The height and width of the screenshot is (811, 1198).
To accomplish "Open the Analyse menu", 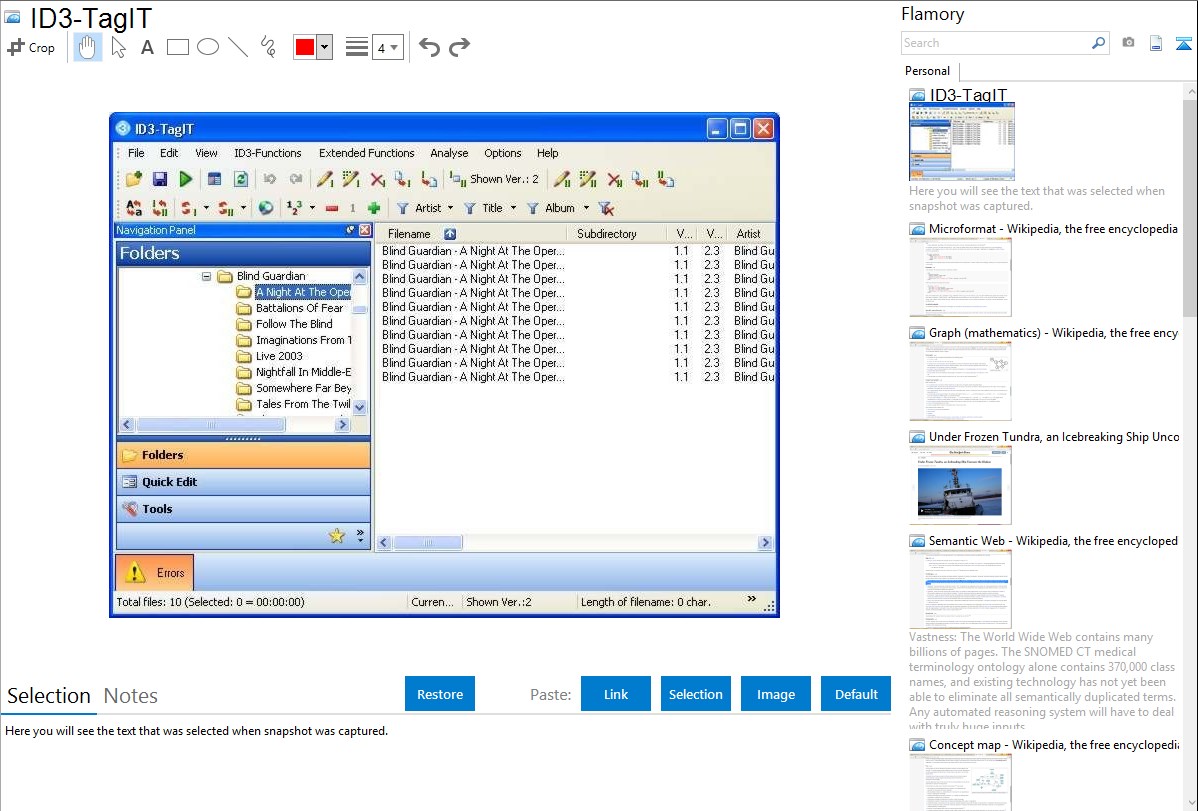I will click(449, 153).
